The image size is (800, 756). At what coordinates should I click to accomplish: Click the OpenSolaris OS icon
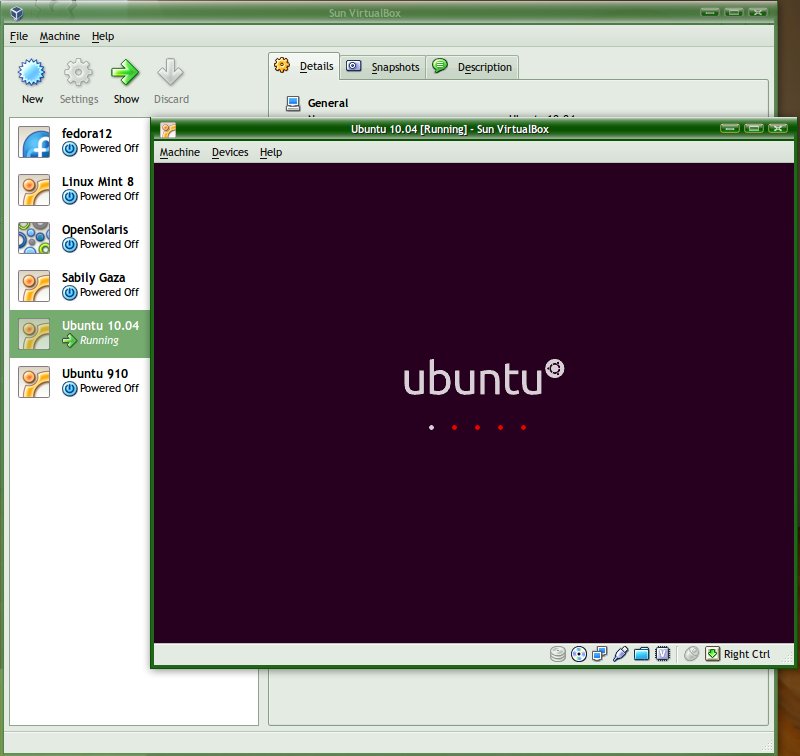click(34, 238)
